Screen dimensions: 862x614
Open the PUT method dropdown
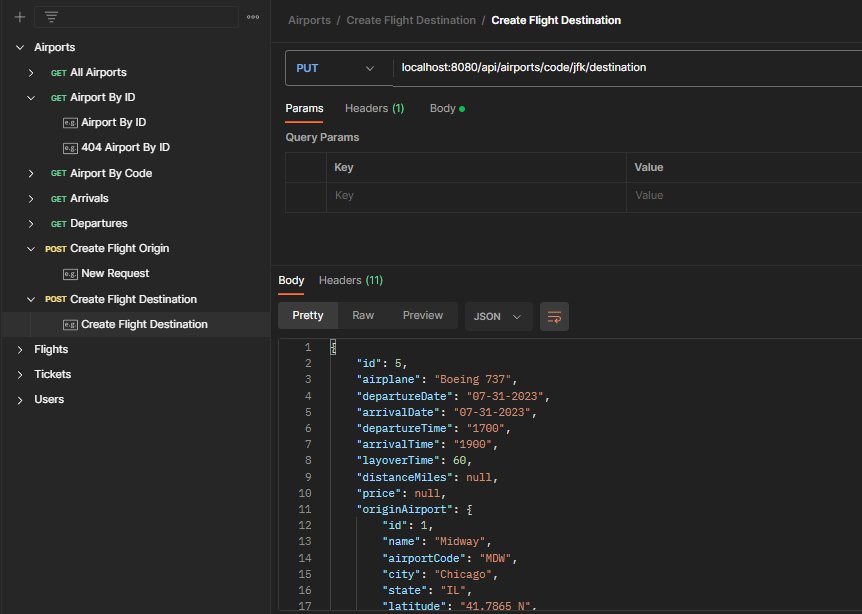335,68
